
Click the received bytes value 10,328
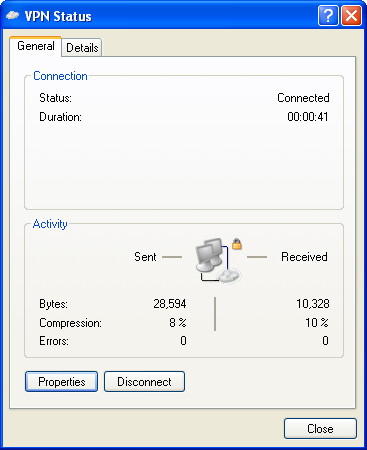[313, 304]
